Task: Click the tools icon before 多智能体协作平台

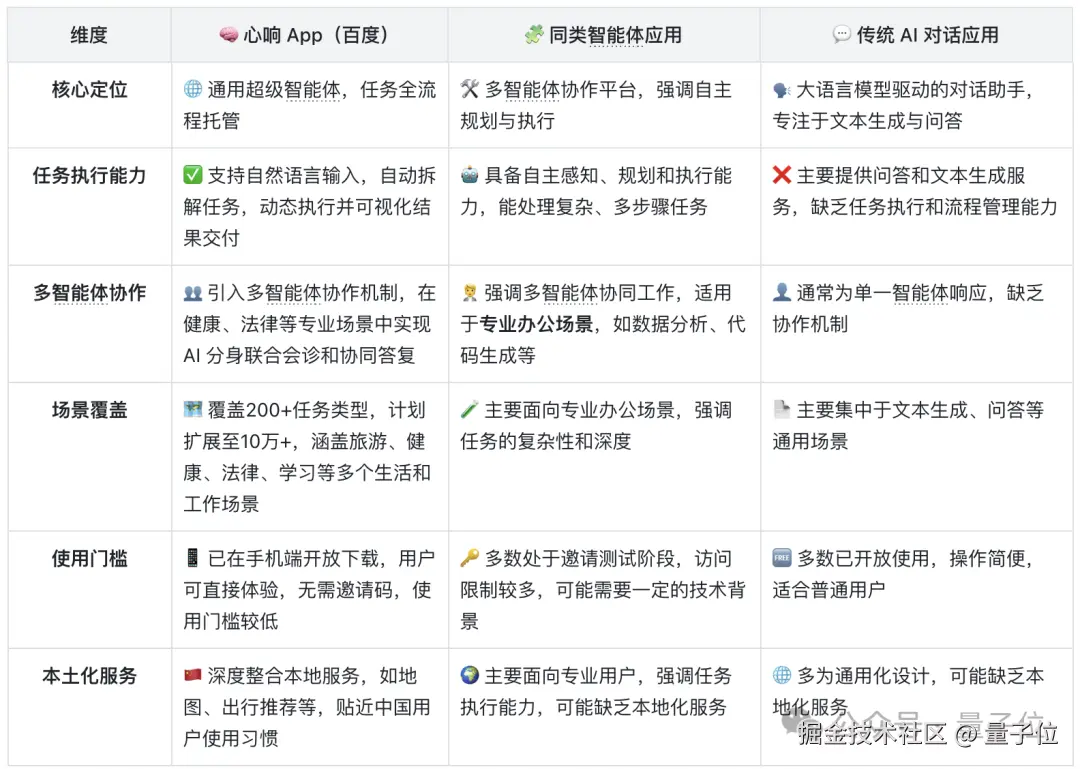Action: pos(470,89)
